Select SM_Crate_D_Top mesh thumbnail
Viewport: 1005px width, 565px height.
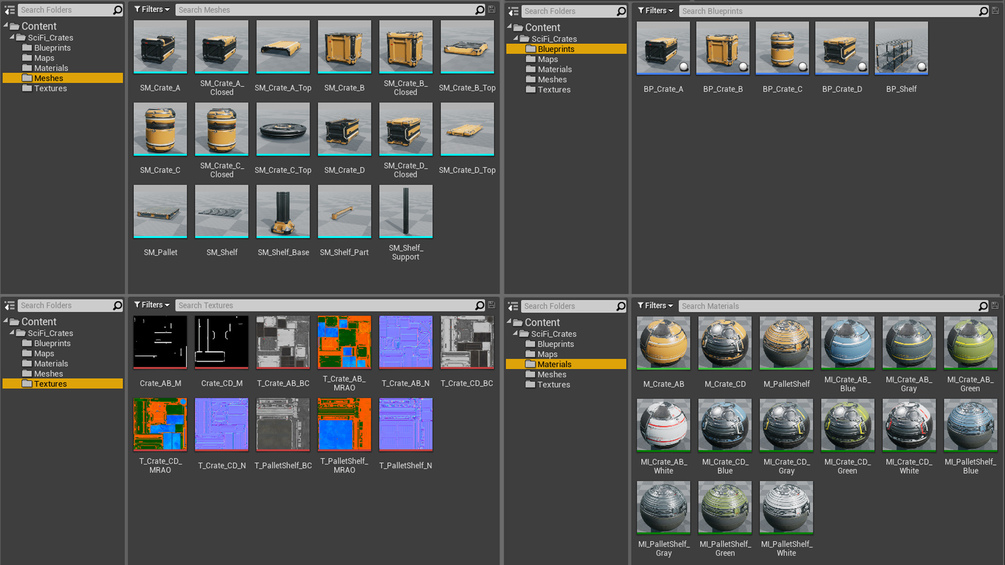click(467, 129)
